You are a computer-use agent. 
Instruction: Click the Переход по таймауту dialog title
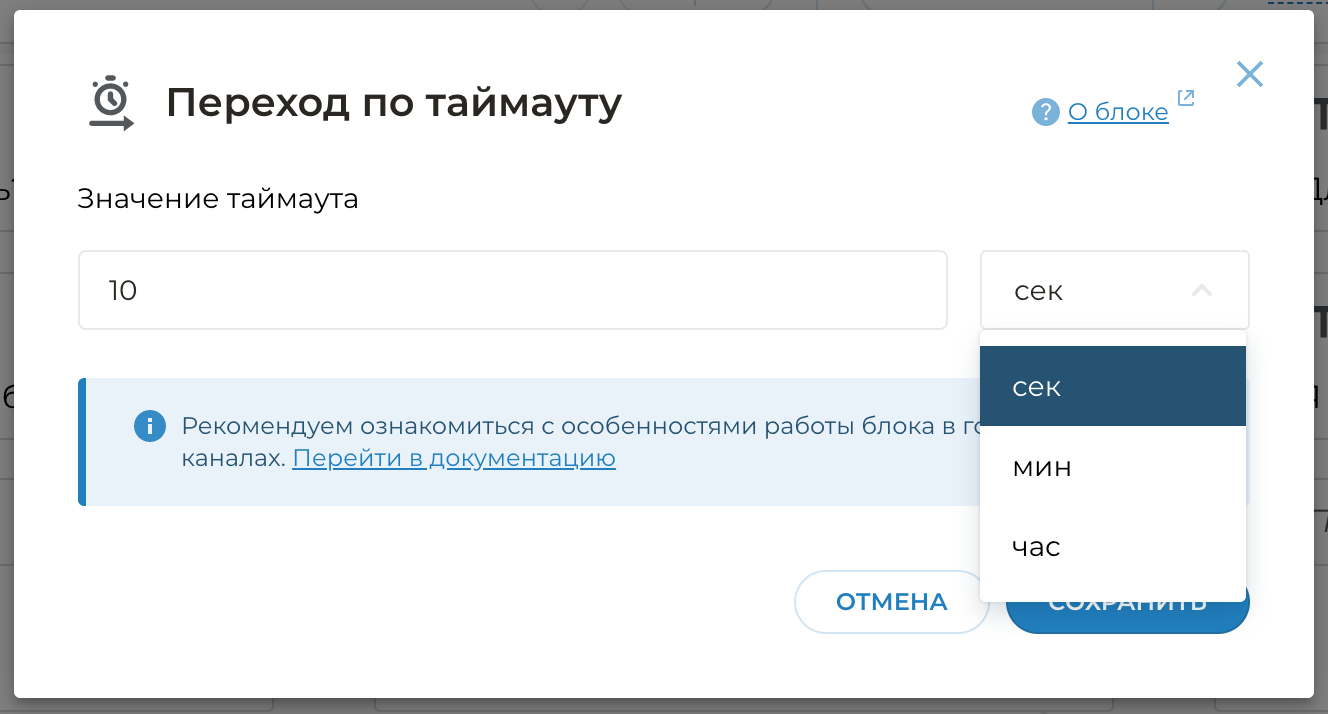click(394, 103)
